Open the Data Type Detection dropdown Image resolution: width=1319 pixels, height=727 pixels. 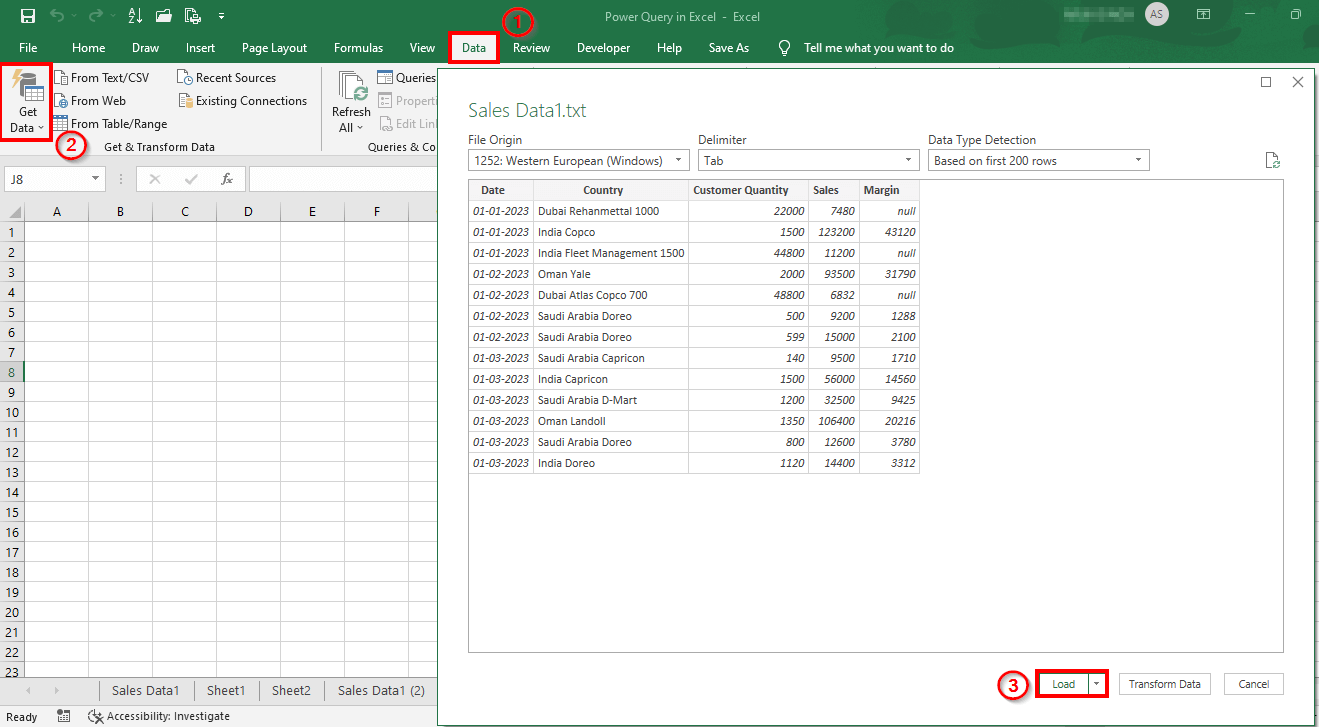[x=1037, y=160]
